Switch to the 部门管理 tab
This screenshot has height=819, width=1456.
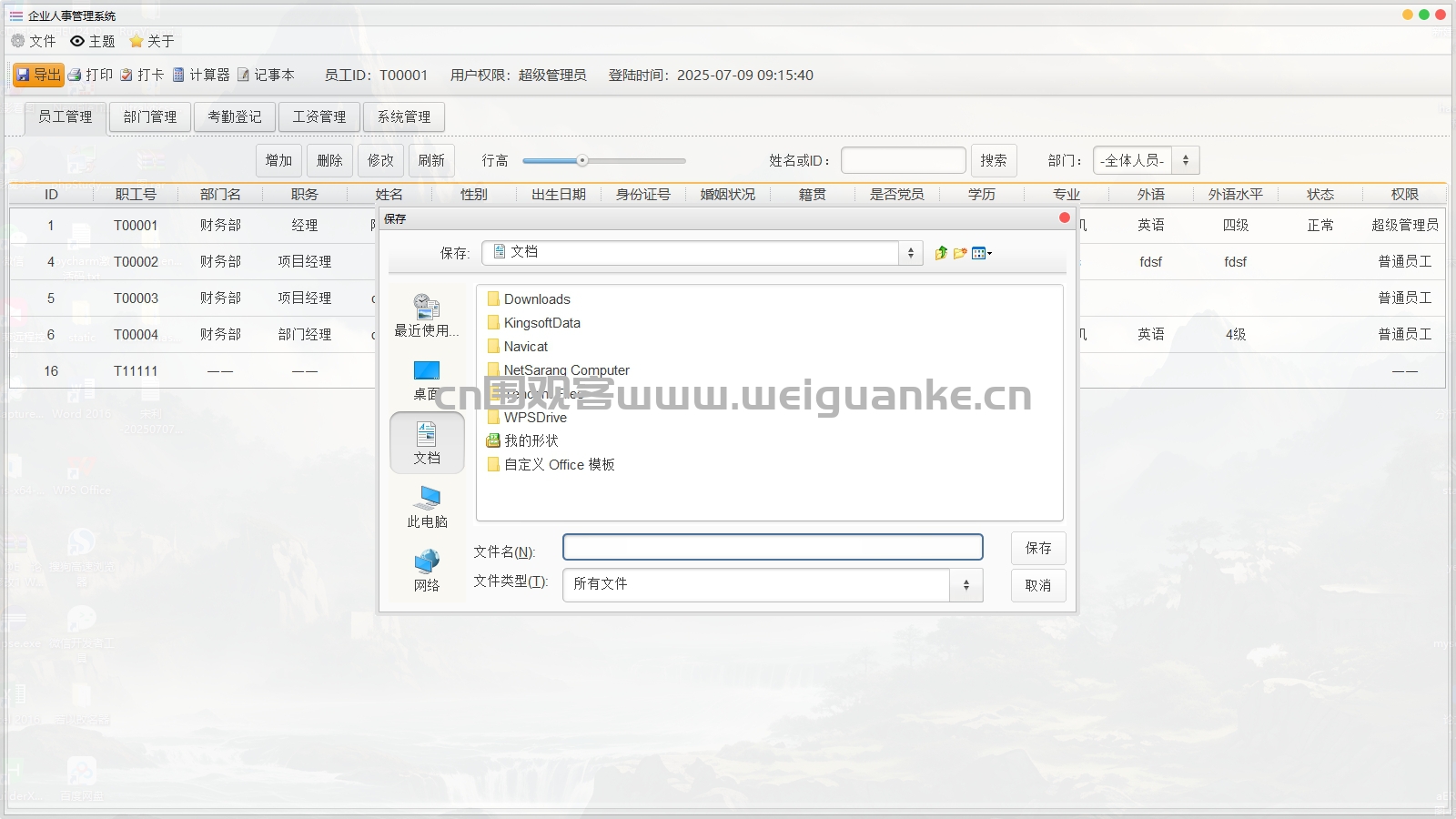point(150,116)
